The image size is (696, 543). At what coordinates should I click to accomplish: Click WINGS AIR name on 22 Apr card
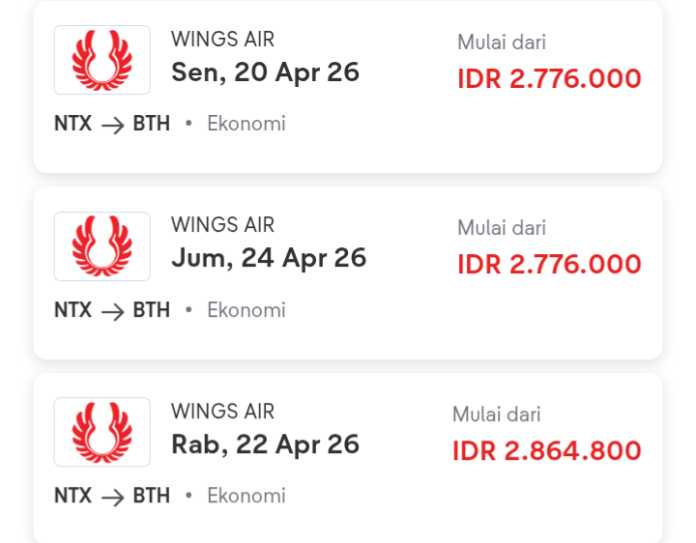[x=222, y=411]
